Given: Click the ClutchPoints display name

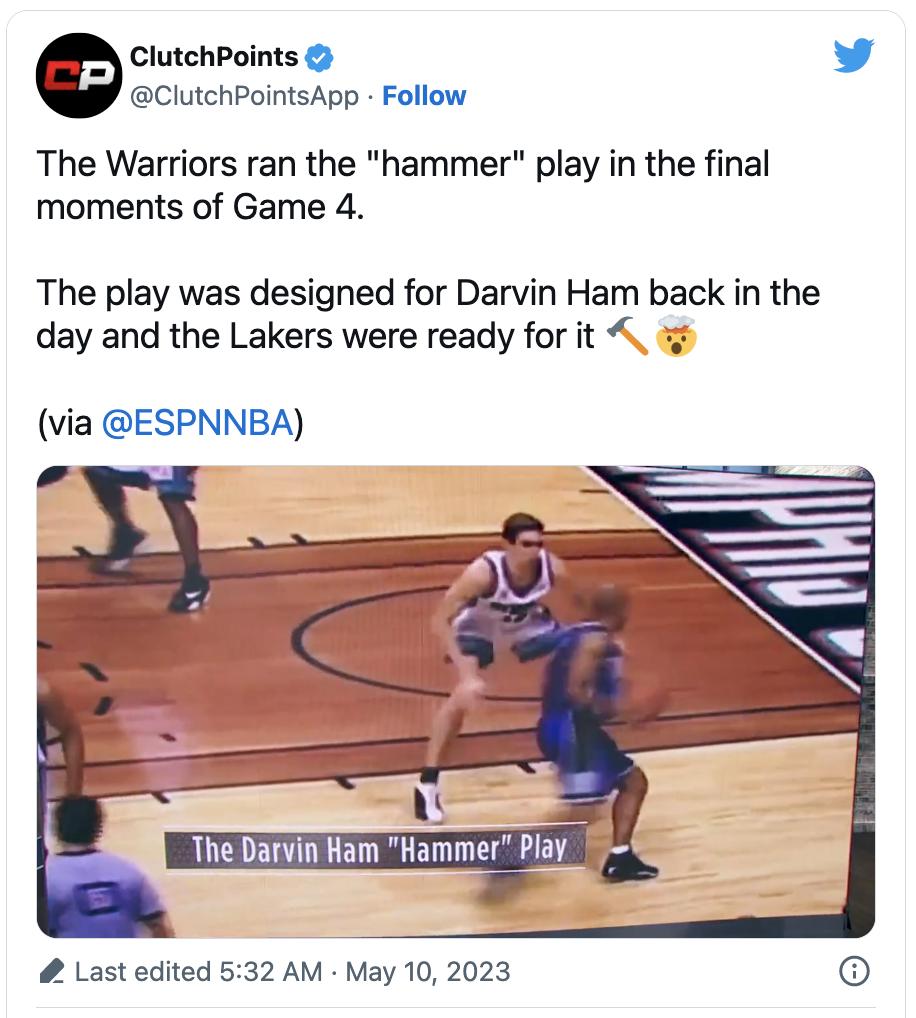Looking at the screenshot, I should point(214,58).
